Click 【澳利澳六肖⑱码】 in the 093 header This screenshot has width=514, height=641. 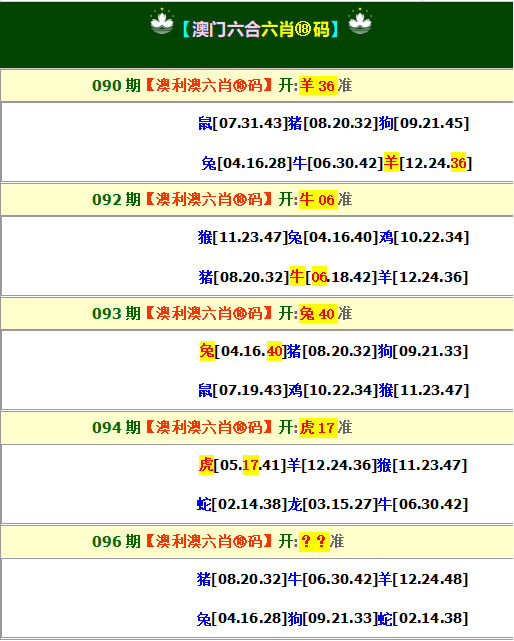[209, 314]
